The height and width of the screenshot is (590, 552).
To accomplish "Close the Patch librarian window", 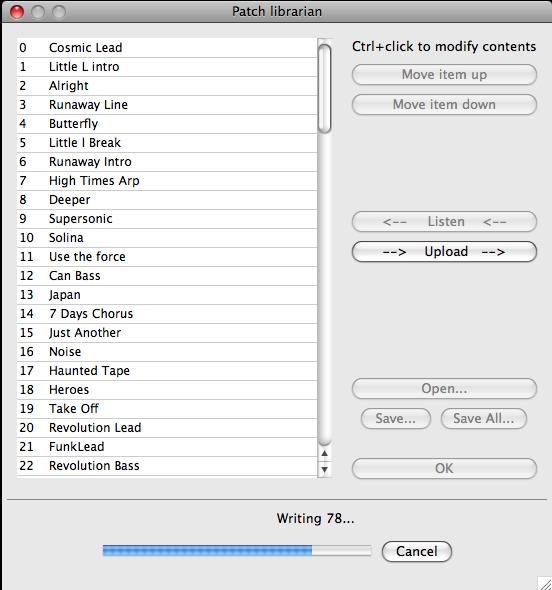I will point(17,12).
